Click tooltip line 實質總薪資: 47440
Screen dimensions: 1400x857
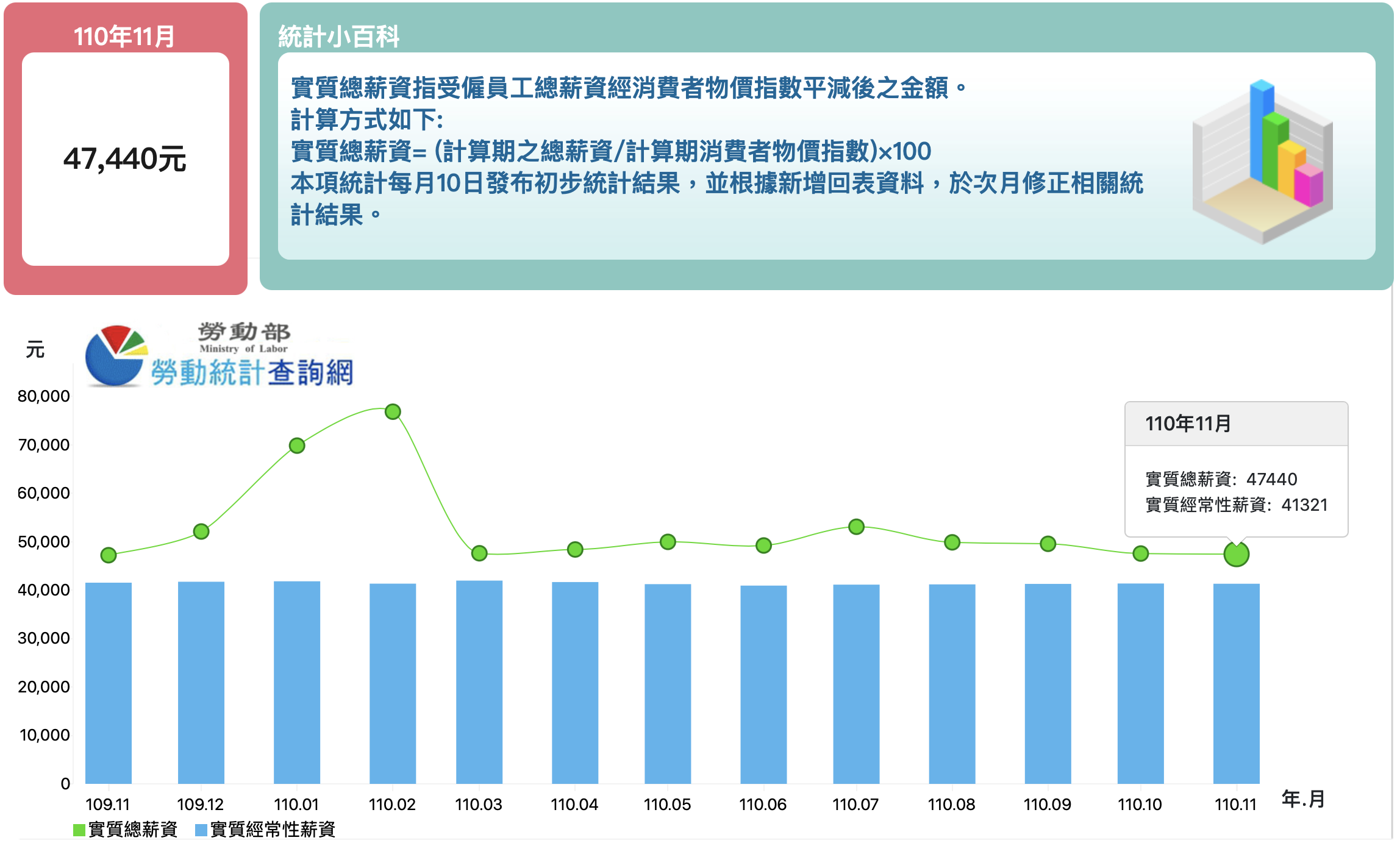1221,479
